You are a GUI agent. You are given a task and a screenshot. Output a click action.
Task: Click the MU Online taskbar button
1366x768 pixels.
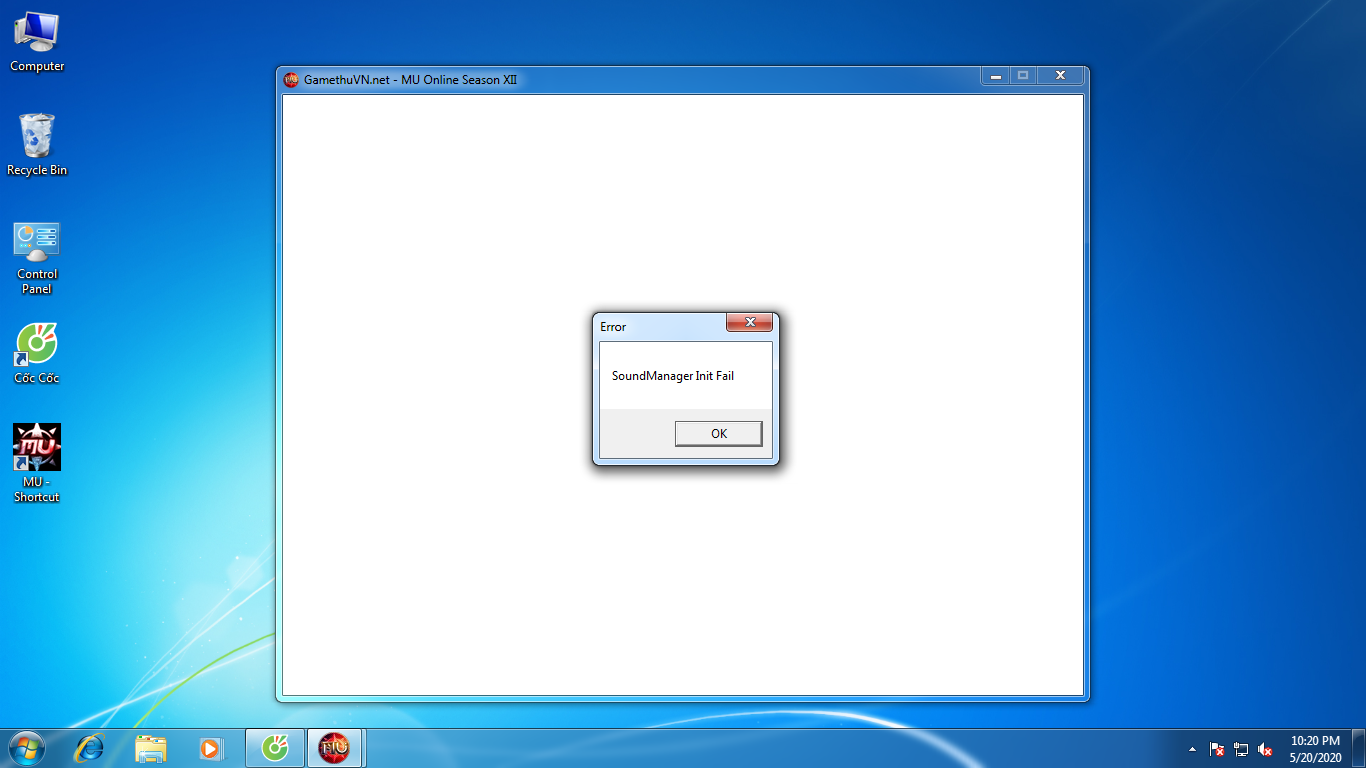(x=334, y=748)
